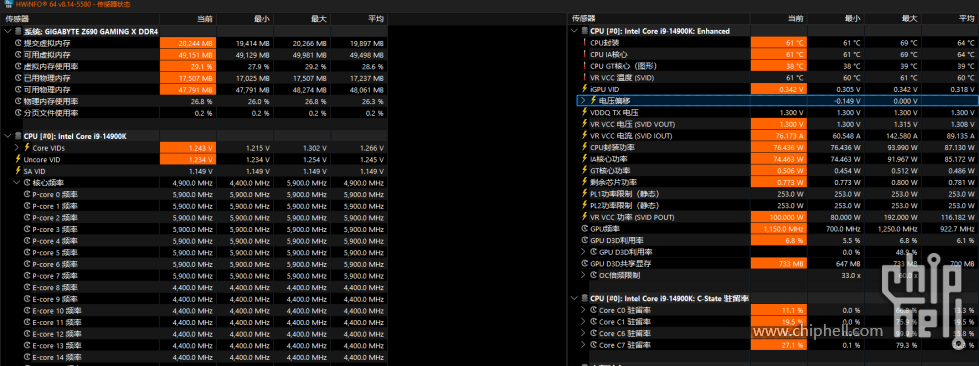
Task: Click the clock icon beside P-core 5 频率
Action: [27, 253]
